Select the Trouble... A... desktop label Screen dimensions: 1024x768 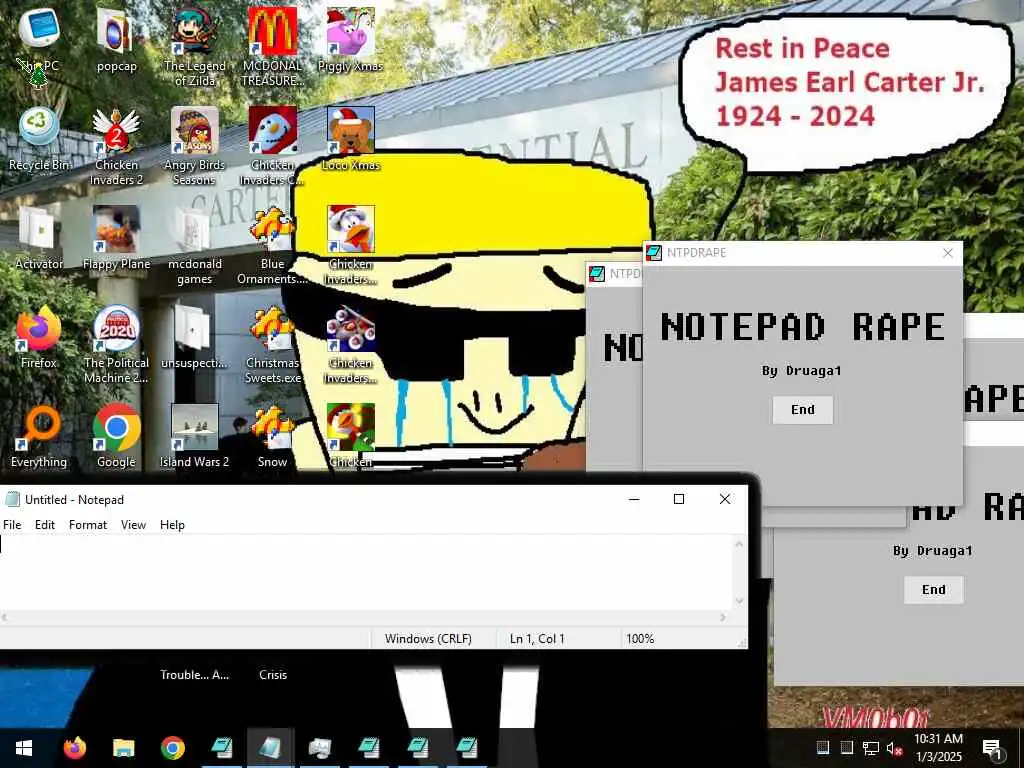coord(195,675)
